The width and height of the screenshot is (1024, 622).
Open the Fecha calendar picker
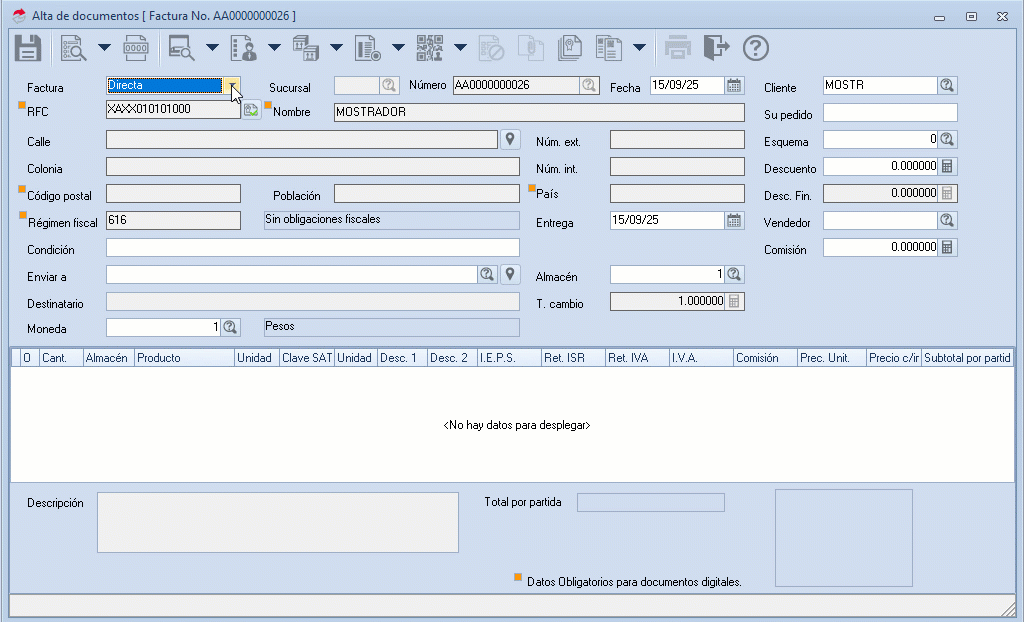pos(735,86)
